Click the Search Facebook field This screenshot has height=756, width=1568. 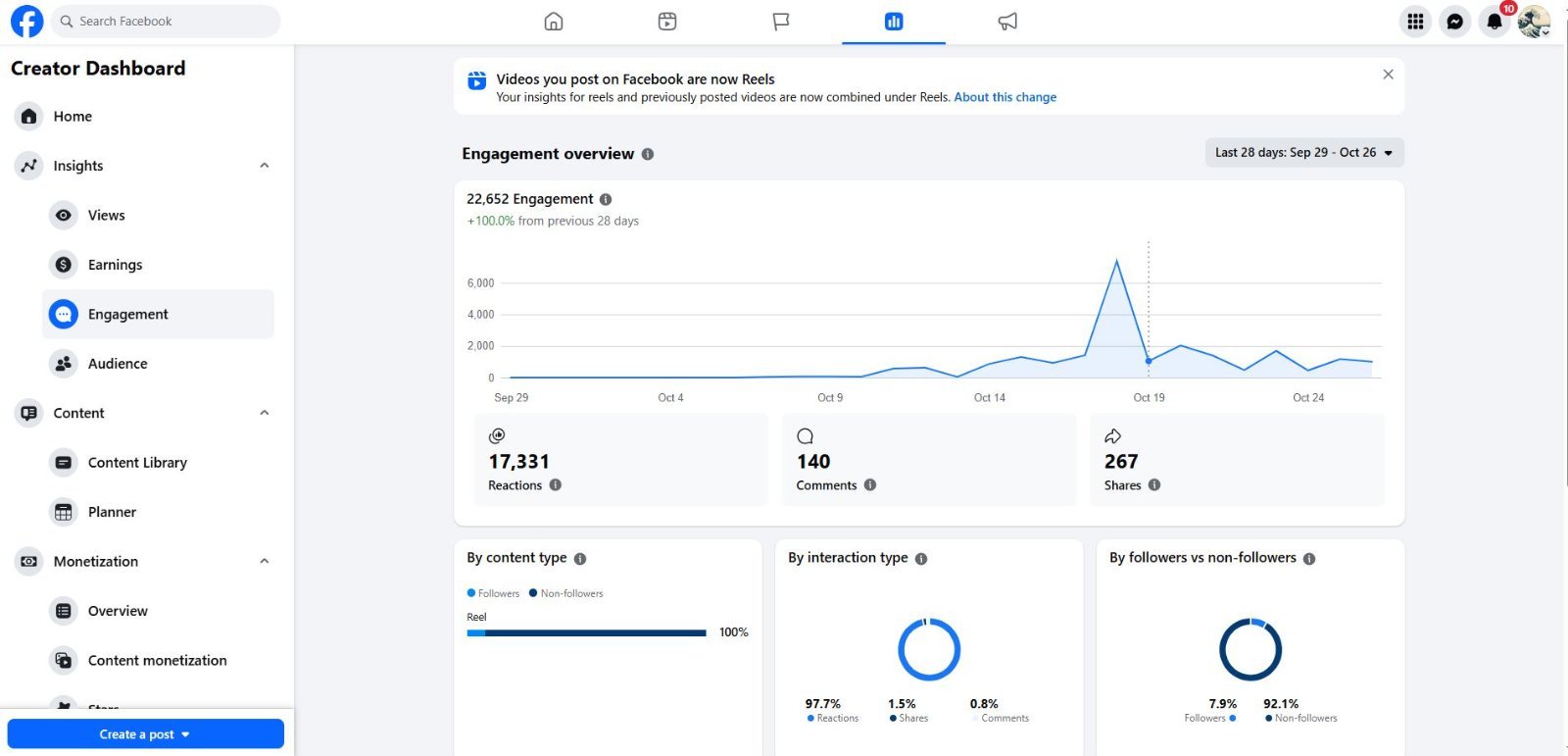[x=166, y=22]
